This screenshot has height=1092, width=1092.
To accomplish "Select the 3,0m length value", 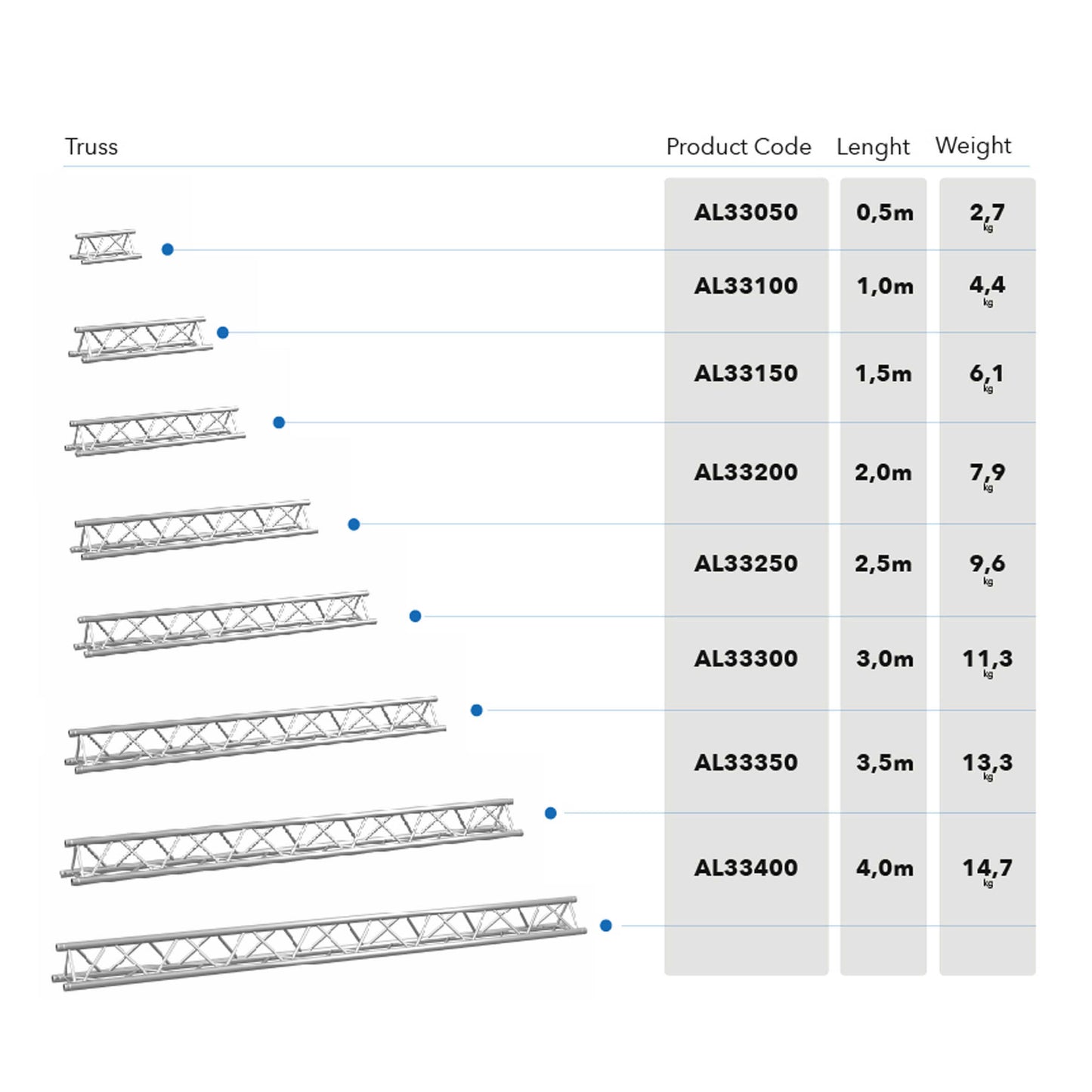I will (x=884, y=659).
